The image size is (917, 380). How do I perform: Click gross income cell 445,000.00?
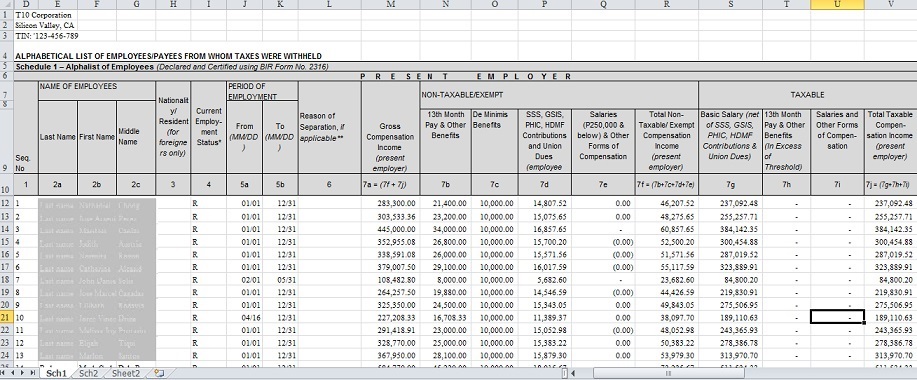pyautogui.click(x=390, y=229)
